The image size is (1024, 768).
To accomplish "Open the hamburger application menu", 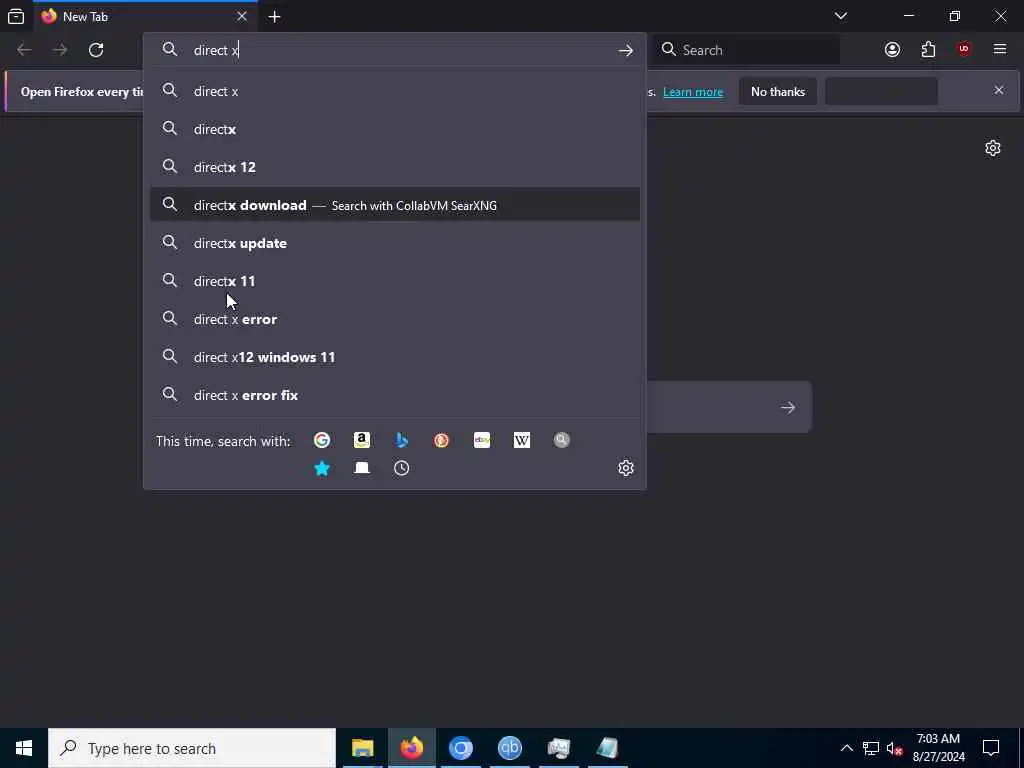I will click(x=1000, y=49).
